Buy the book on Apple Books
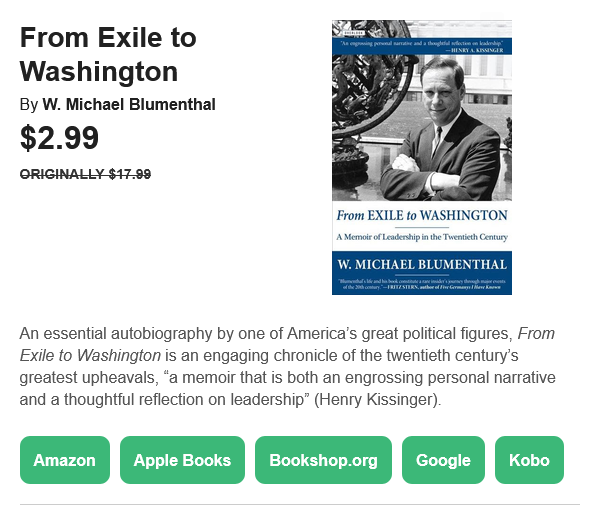The height and width of the screenshot is (507, 600). click(182, 460)
